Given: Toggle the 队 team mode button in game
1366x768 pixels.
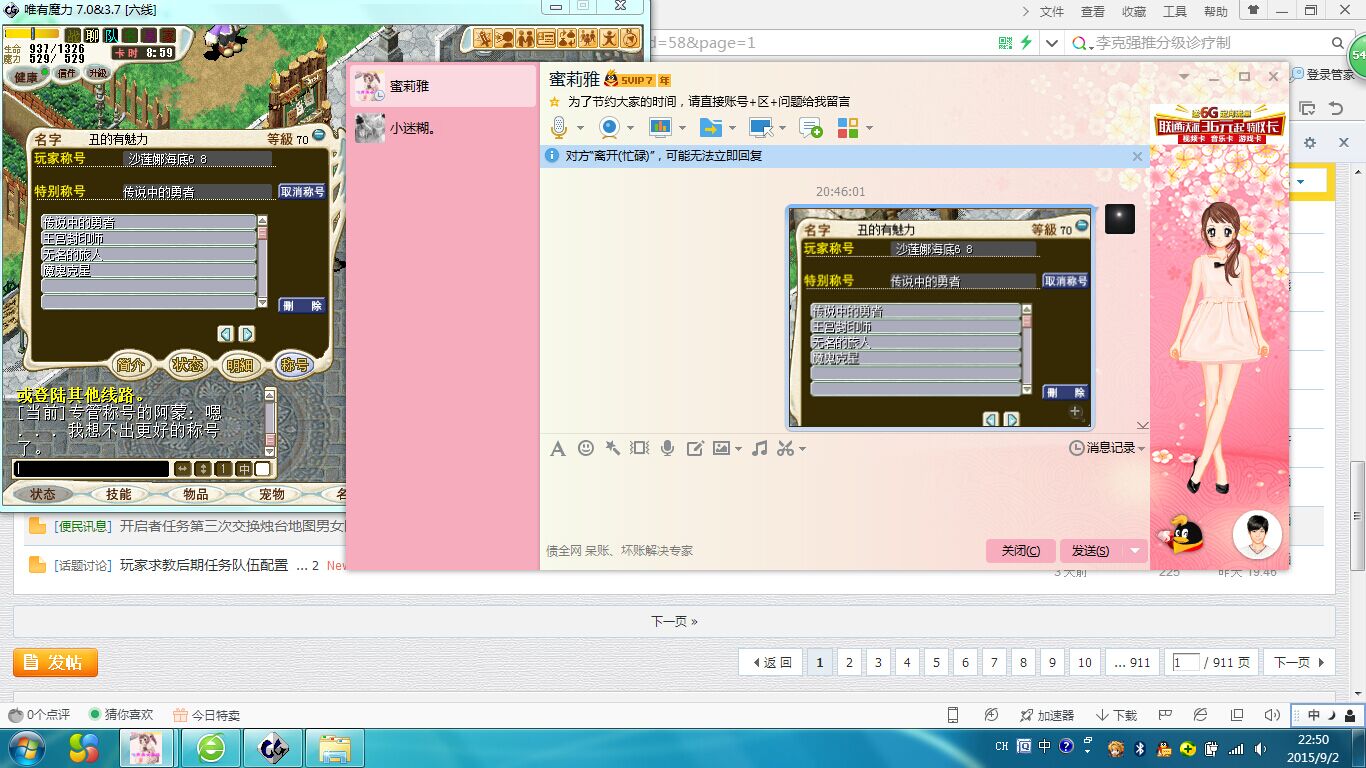Looking at the screenshot, I should pos(110,37).
